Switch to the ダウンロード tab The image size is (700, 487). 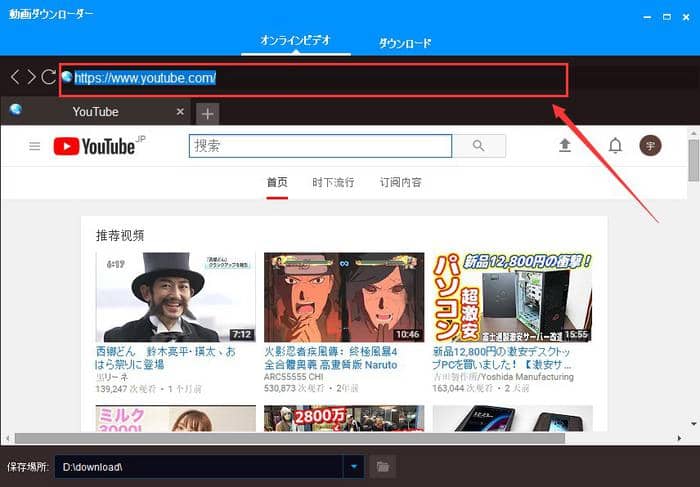click(x=405, y=43)
